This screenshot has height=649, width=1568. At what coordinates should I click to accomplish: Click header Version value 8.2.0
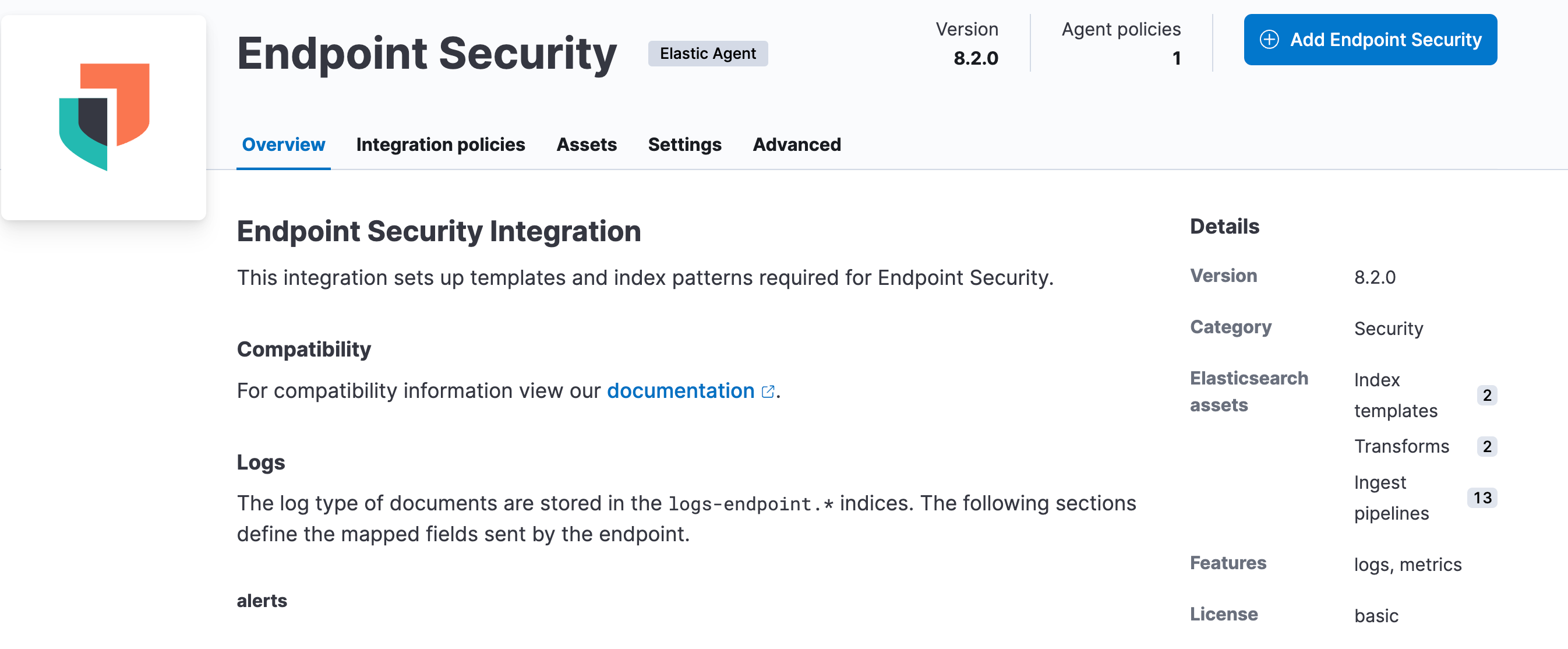pyautogui.click(x=976, y=58)
